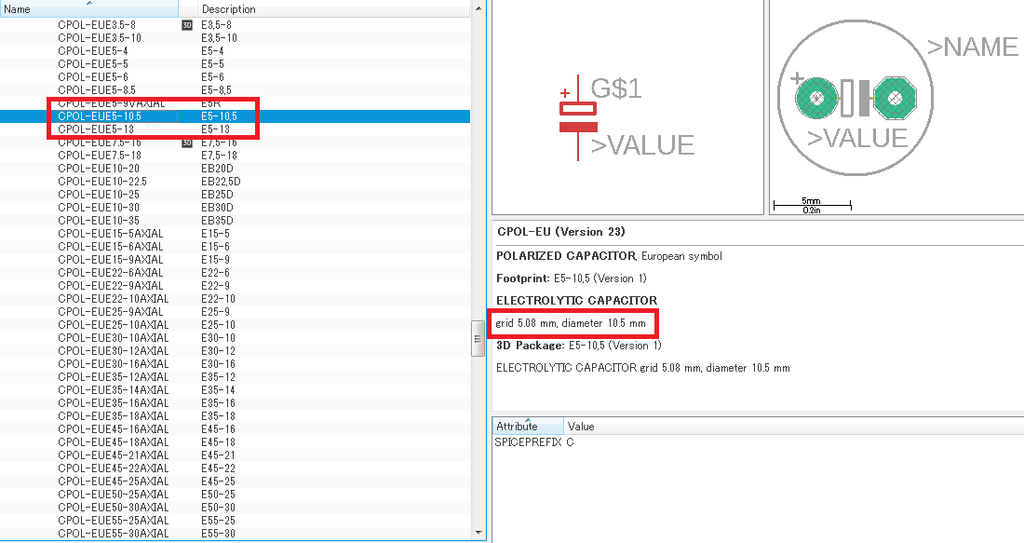1024x543 pixels.
Task: Click the right pad in footprint preview
Action: 895,97
